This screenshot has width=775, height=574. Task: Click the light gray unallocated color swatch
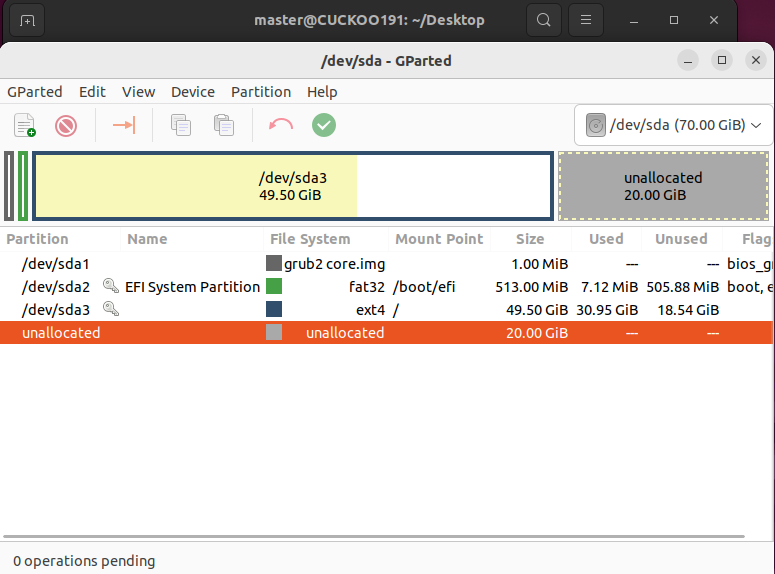pyautogui.click(x=274, y=332)
